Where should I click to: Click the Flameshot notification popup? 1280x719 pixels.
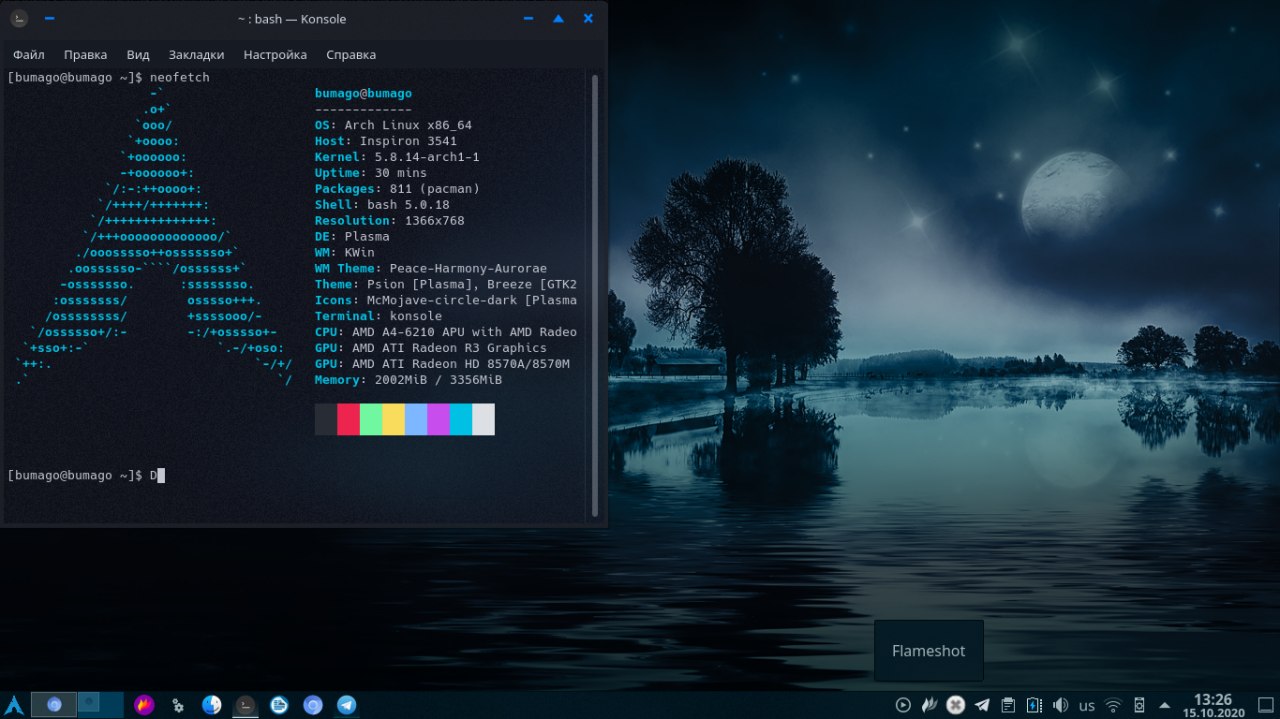click(x=929, y=651)
